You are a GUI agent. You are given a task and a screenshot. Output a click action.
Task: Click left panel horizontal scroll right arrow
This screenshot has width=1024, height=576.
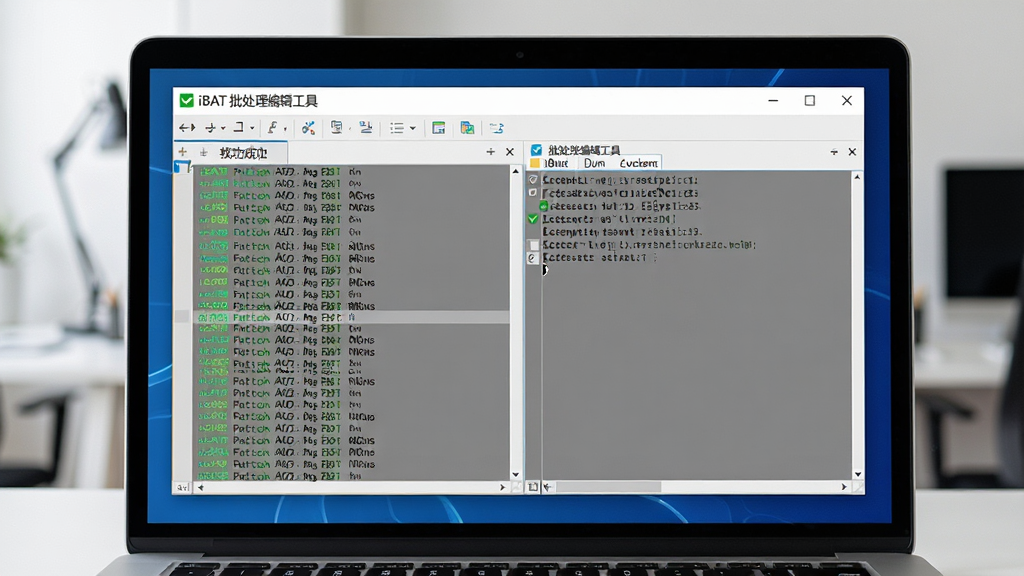[502, 487]
